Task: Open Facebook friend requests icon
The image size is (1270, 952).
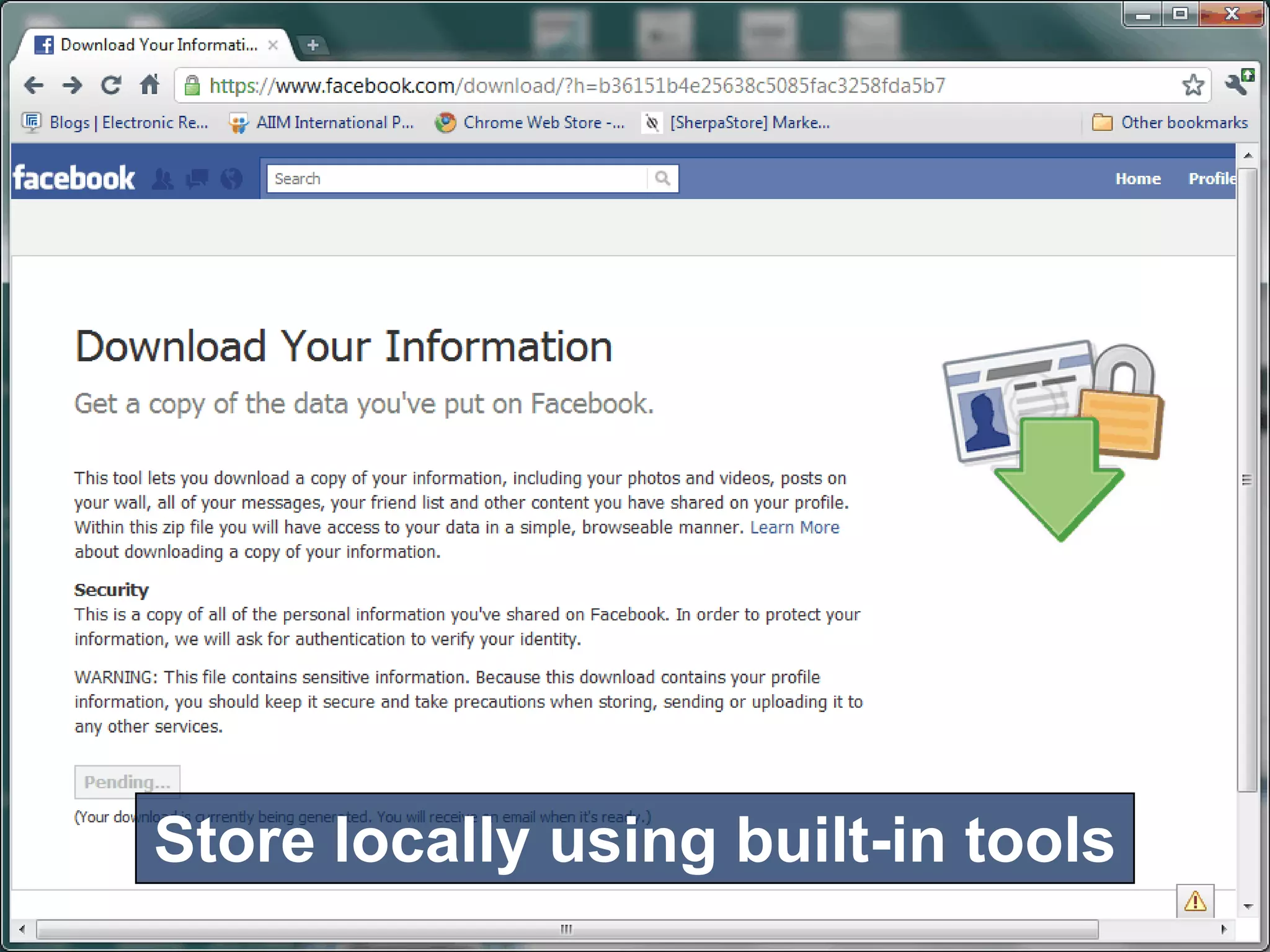Action: click(x=163, y=179)
